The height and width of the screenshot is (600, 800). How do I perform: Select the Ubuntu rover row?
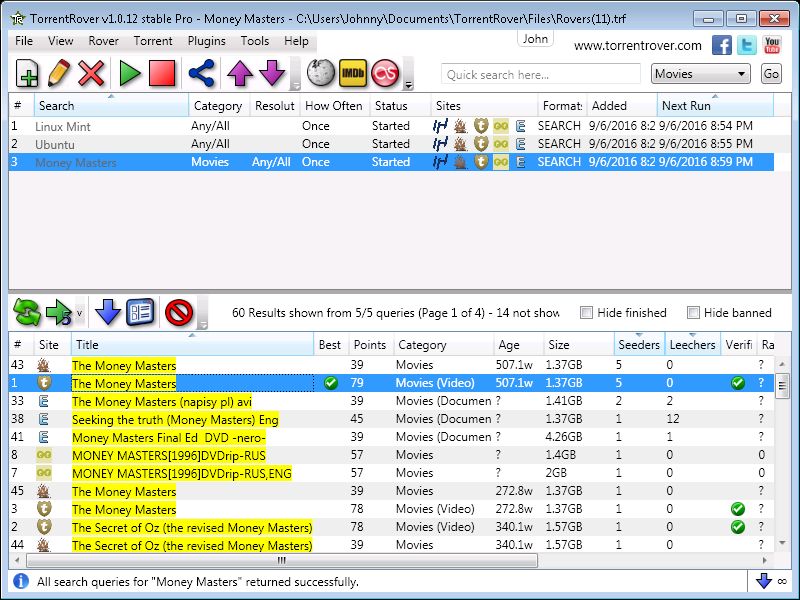[391, 144]
